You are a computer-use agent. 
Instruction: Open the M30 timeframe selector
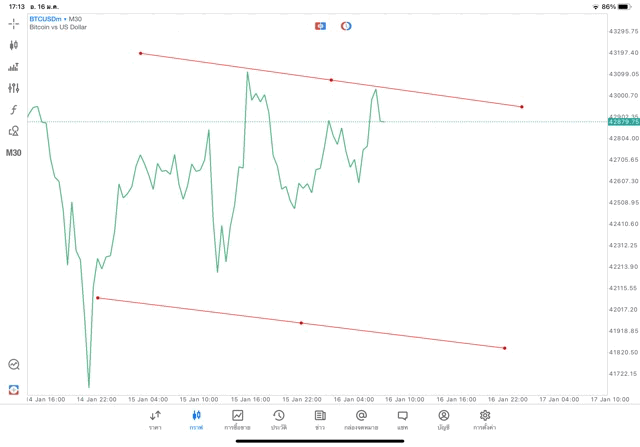point(14,153)
